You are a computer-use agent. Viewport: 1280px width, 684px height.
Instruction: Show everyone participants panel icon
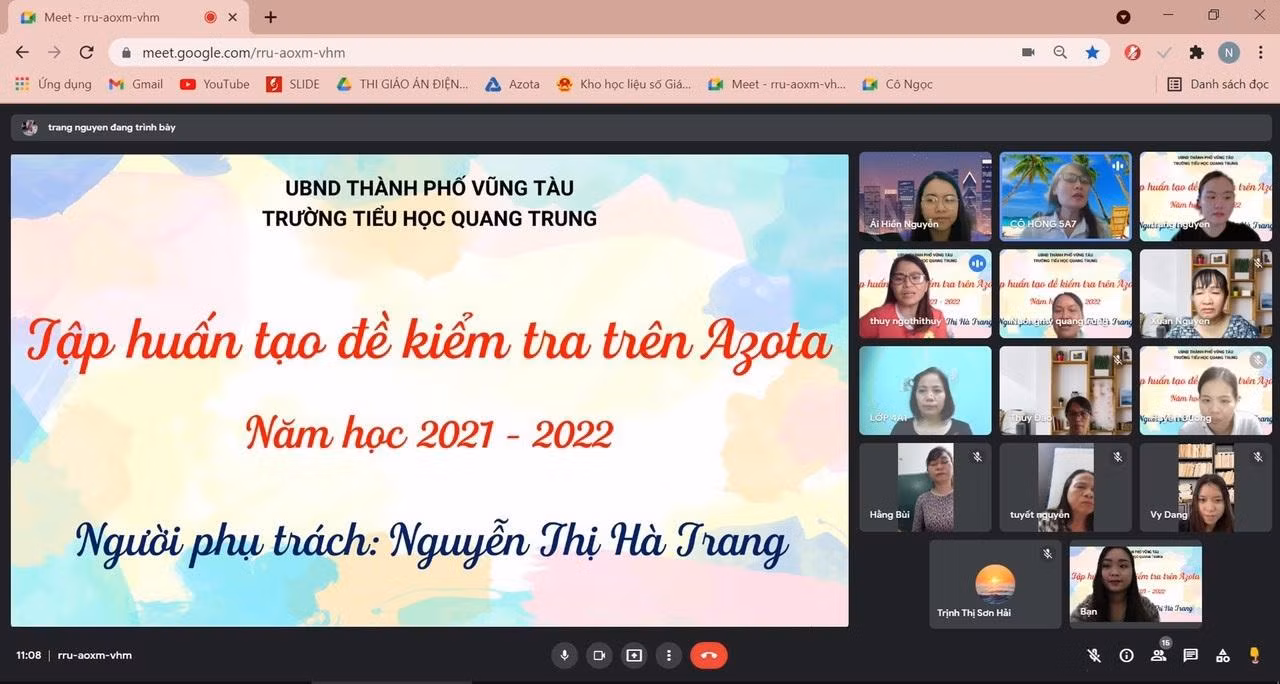click(1158, 656)
